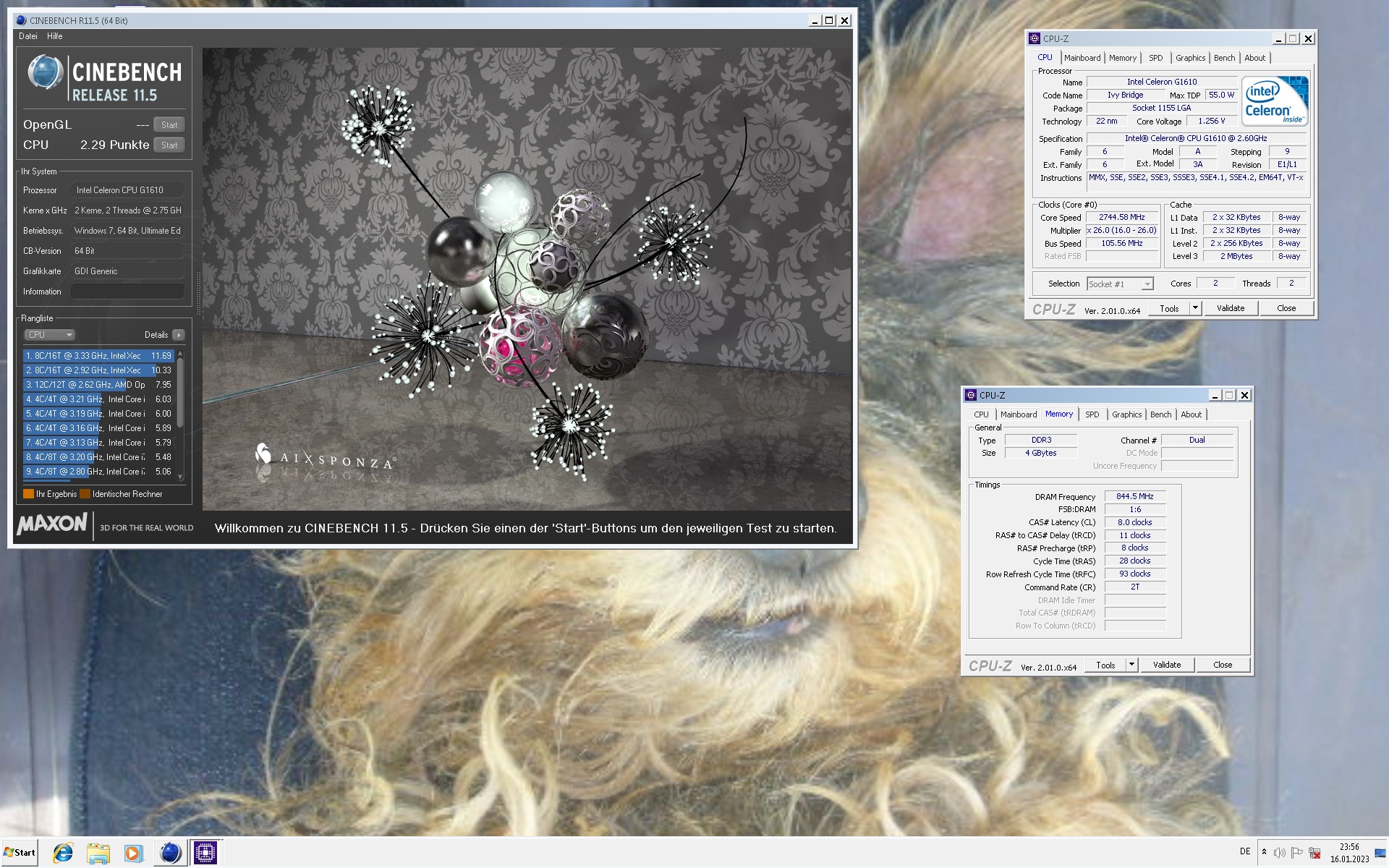This screenshot has width=1389, height=868.
Task: Open the clock showing 23:56
Action: [1349, 853]
